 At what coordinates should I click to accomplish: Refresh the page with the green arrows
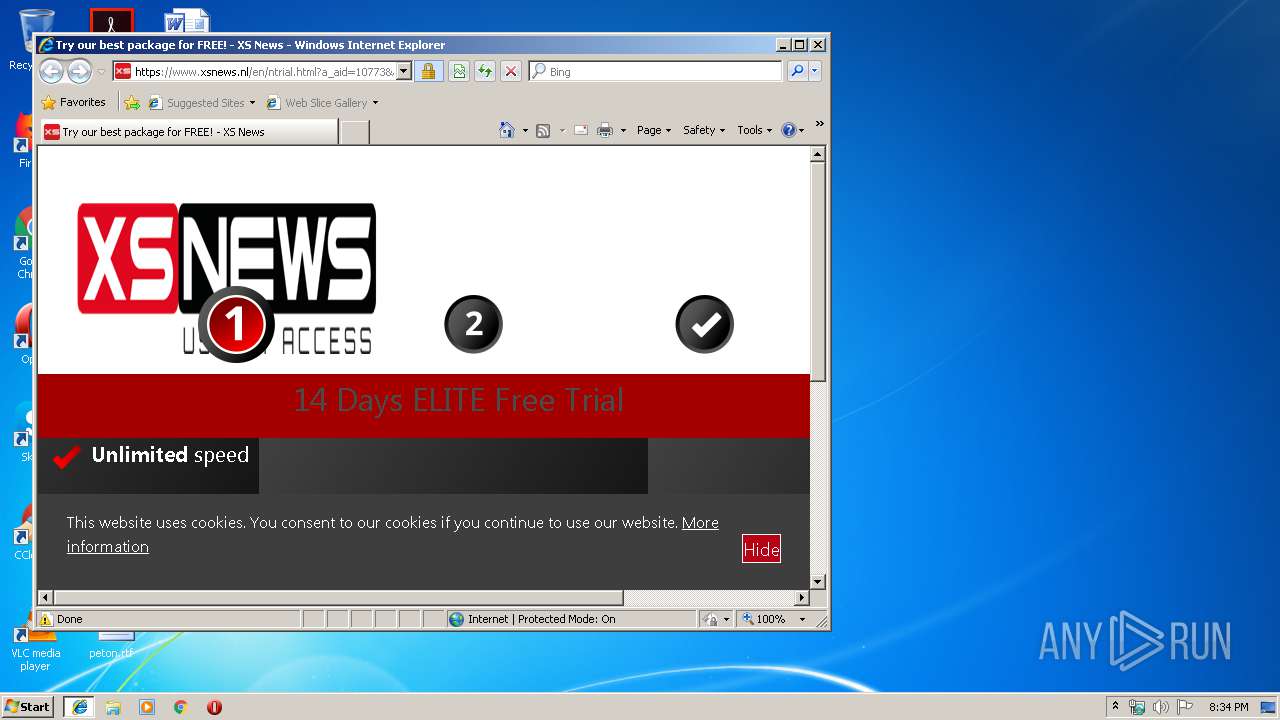(485, 71)
